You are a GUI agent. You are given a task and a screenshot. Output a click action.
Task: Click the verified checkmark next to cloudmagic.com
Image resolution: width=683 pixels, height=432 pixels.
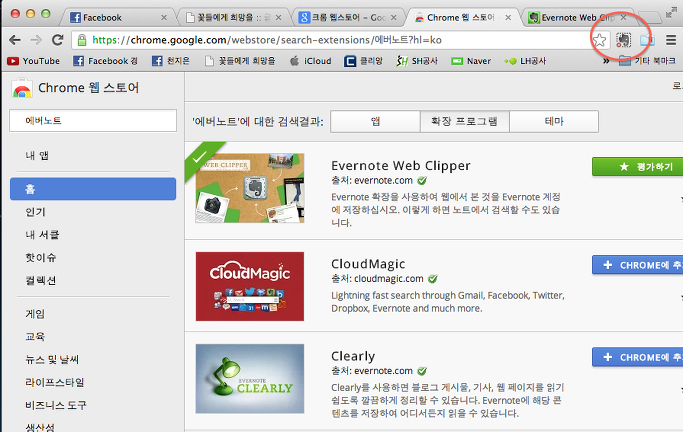point(433,279)
